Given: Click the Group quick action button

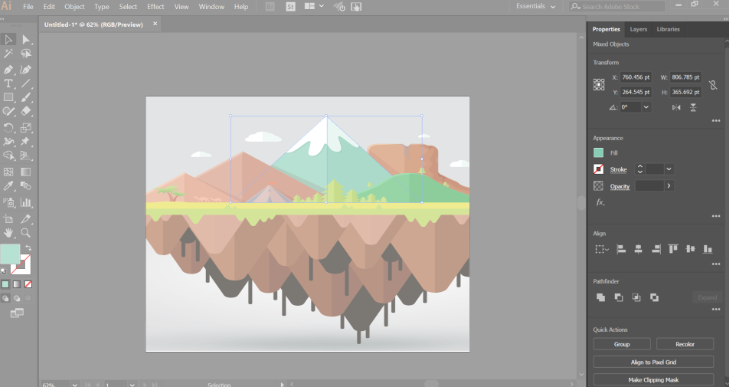Looking at the screenshot, I should (622, 344).
